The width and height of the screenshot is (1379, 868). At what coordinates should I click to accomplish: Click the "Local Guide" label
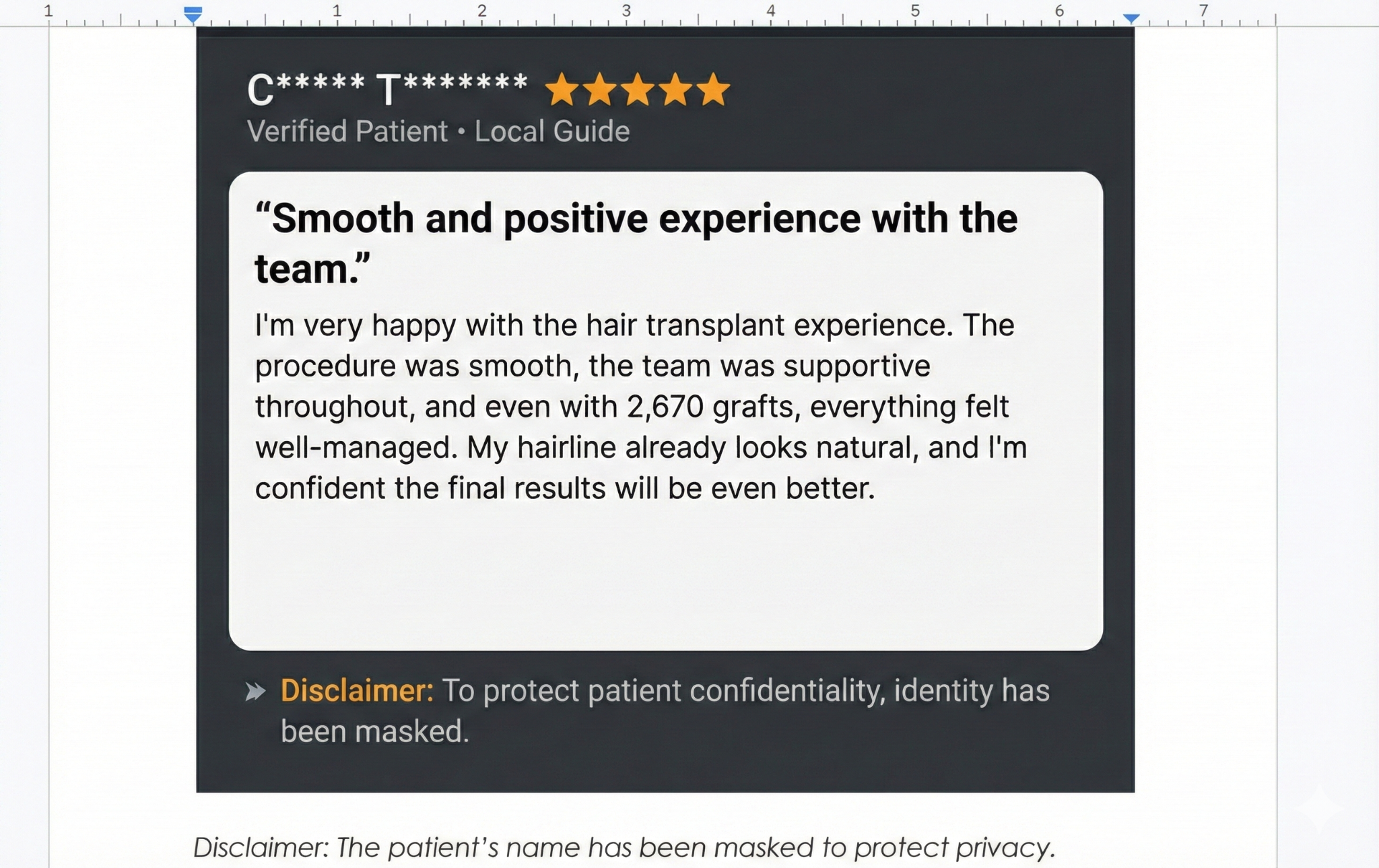(552, 131)
